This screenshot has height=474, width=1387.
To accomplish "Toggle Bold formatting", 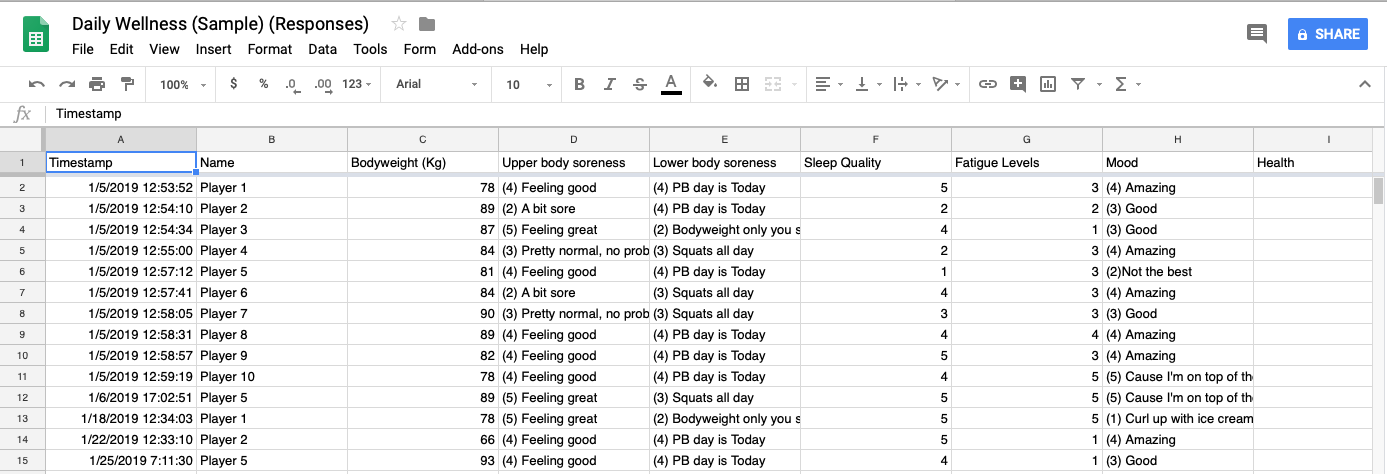I will click(x=579, y=85).
